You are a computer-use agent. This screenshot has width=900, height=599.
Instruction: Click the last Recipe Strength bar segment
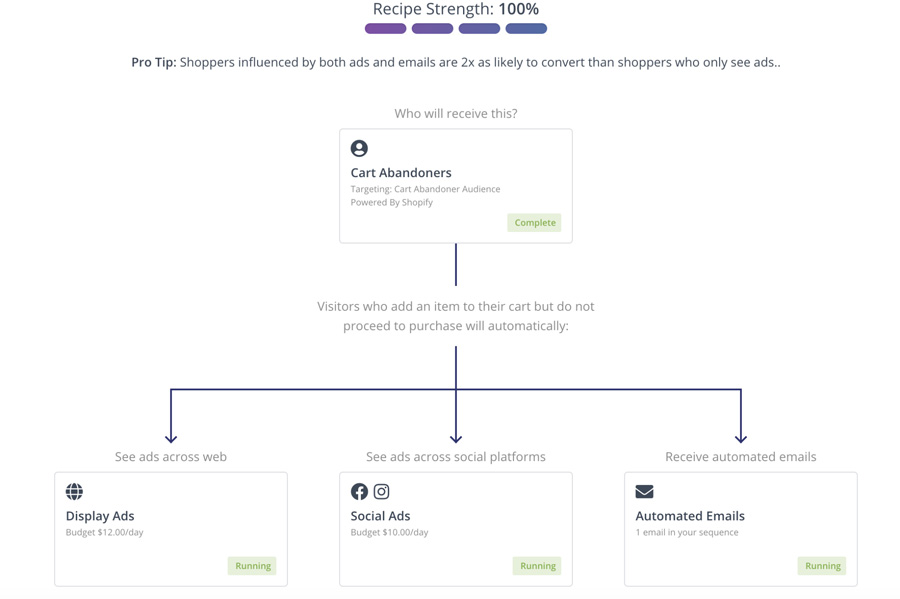pos(526,29)
